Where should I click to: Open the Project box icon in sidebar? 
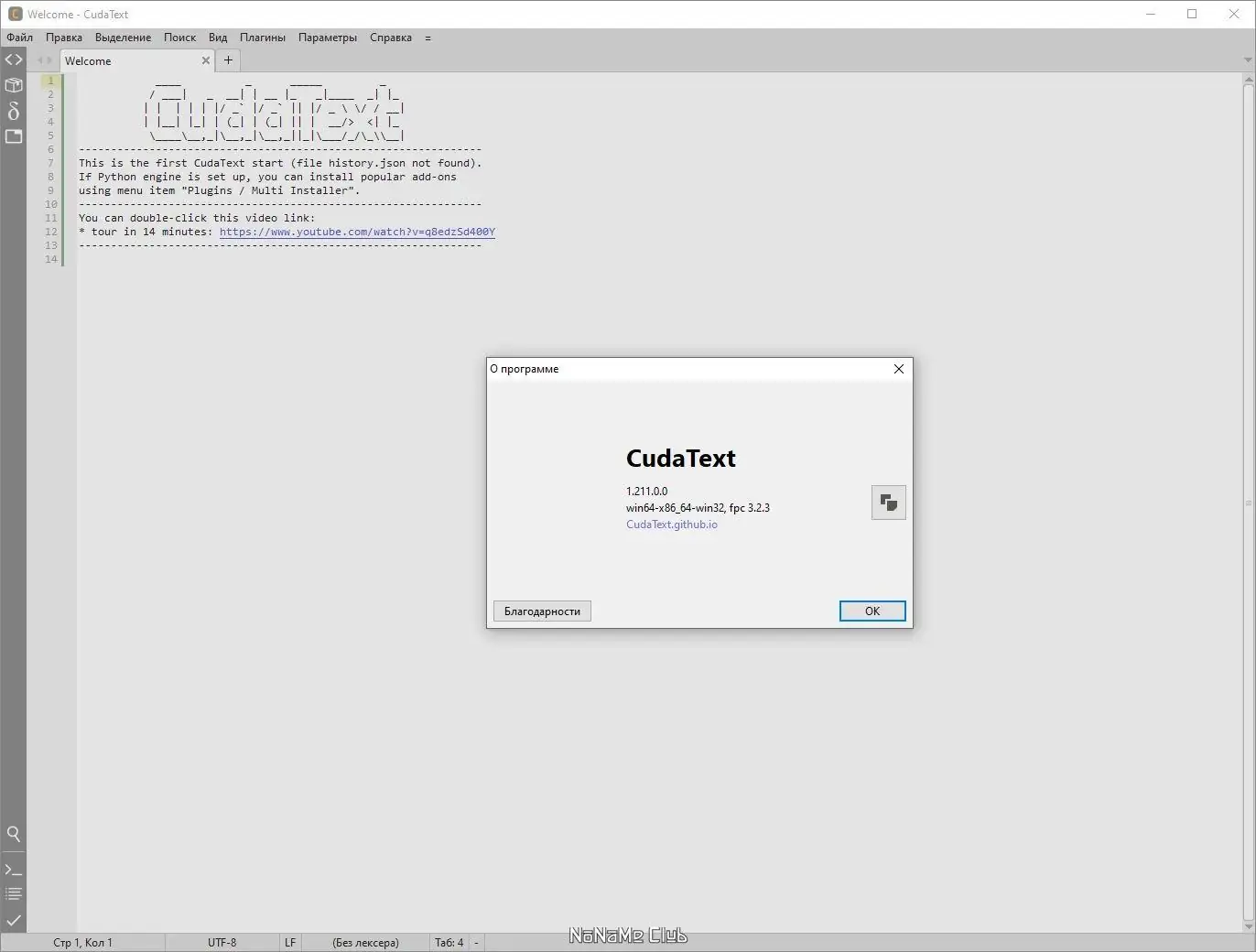14,85
